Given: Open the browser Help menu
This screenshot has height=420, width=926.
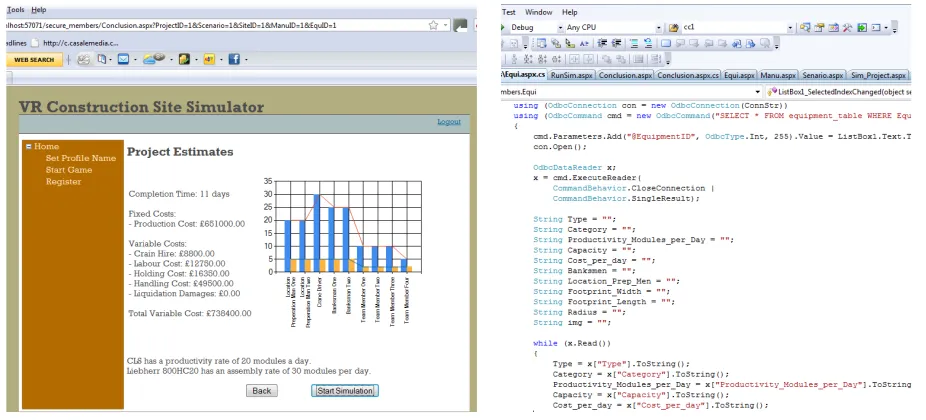Looking at the screenshot, I should (x=38, y=10).
